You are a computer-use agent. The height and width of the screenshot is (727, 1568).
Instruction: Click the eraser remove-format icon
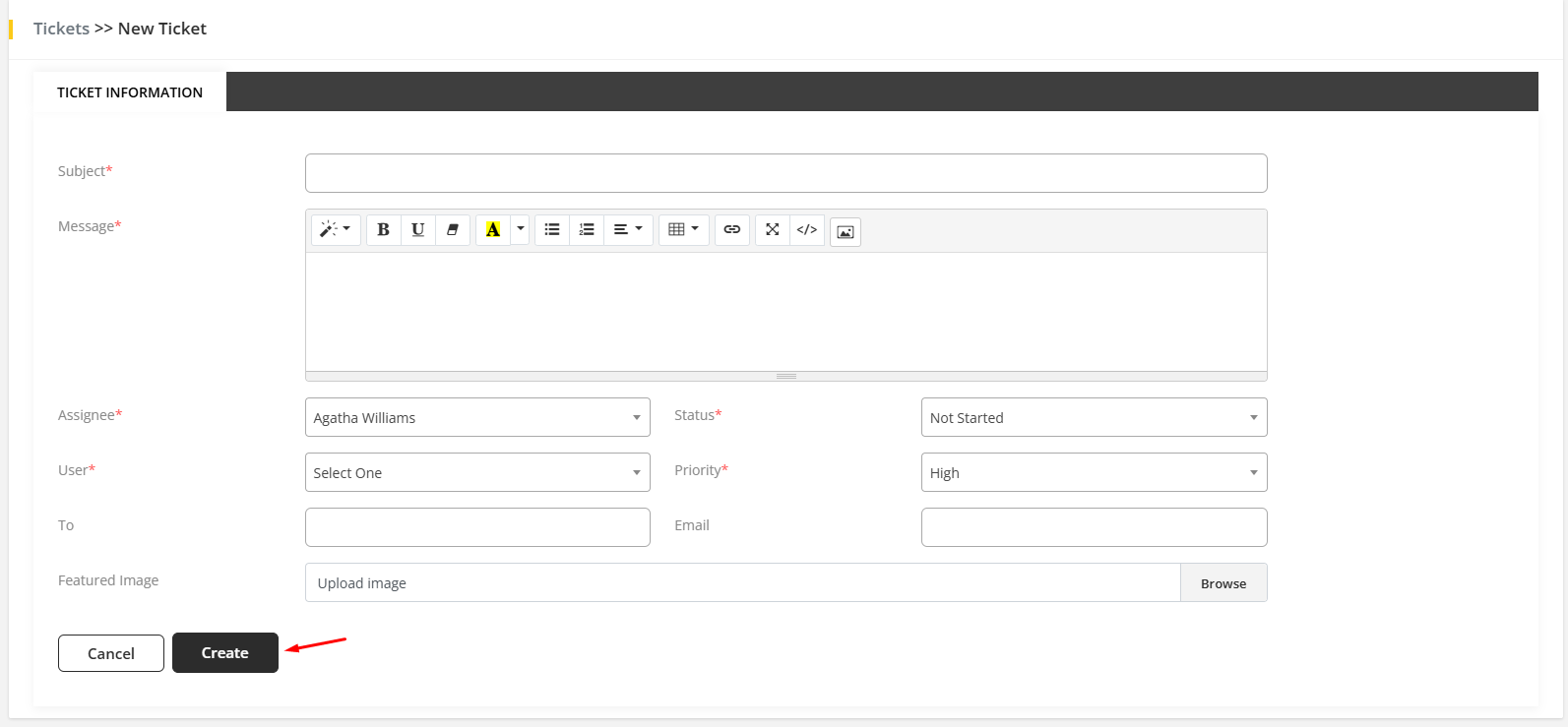[452, 230]
